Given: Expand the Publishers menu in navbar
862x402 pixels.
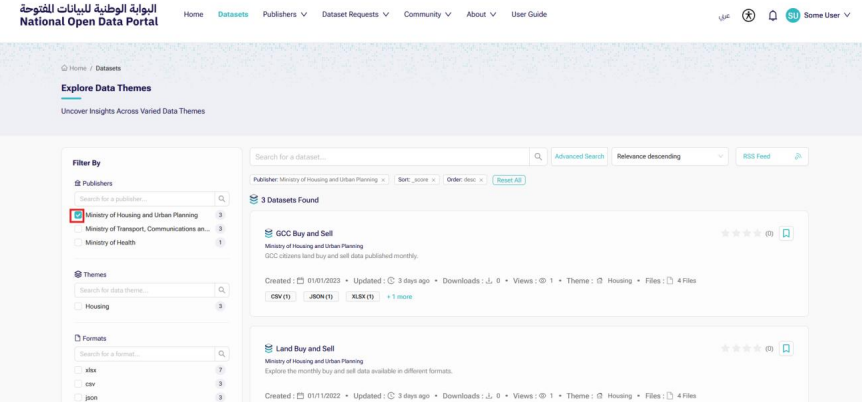Looking at the screenshot, I should point(284,14).
